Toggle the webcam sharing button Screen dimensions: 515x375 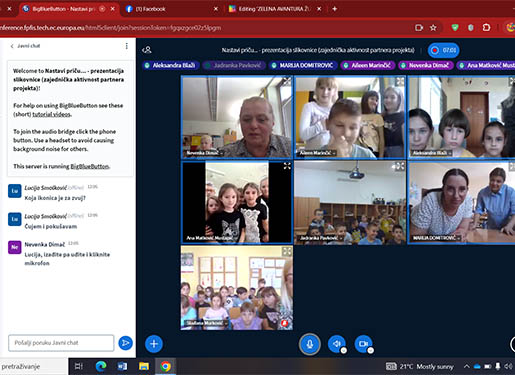pyautogui.click(x=363, y=343)
